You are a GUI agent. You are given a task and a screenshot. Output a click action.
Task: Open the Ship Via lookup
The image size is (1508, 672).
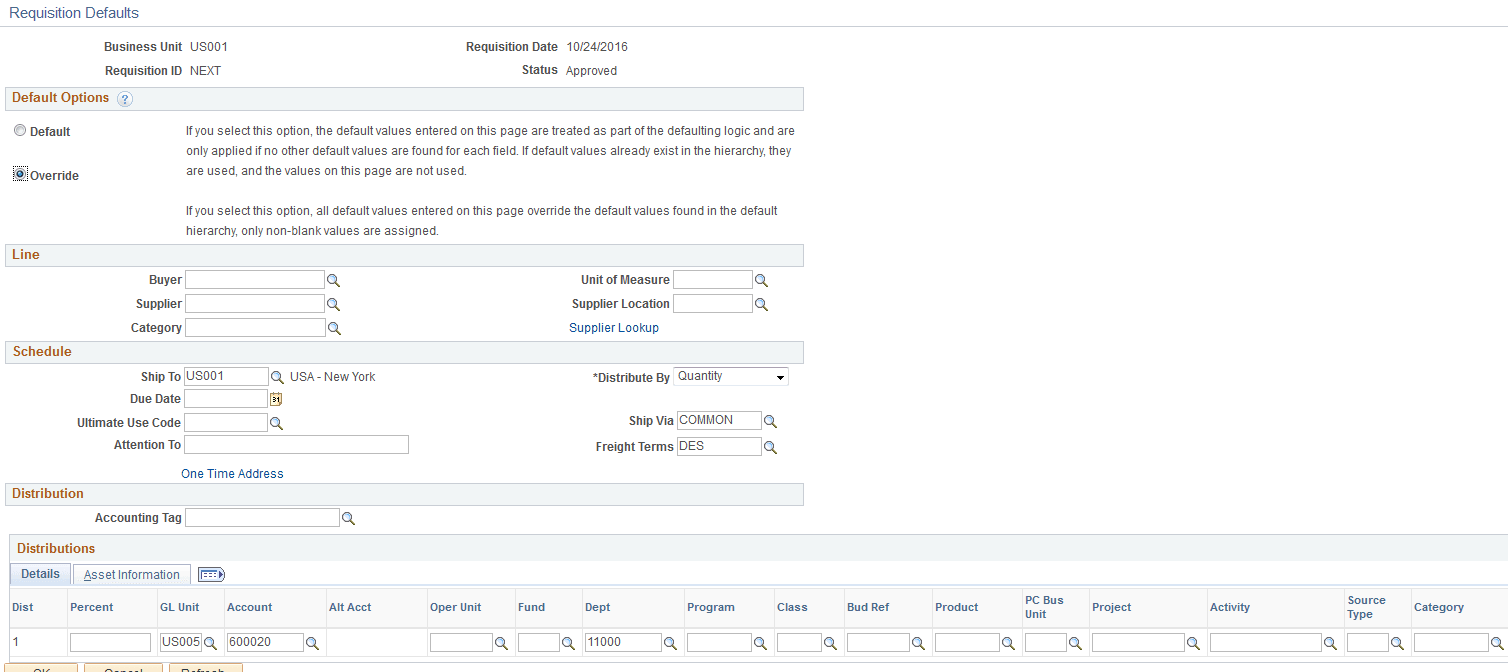tap(770, 420)
